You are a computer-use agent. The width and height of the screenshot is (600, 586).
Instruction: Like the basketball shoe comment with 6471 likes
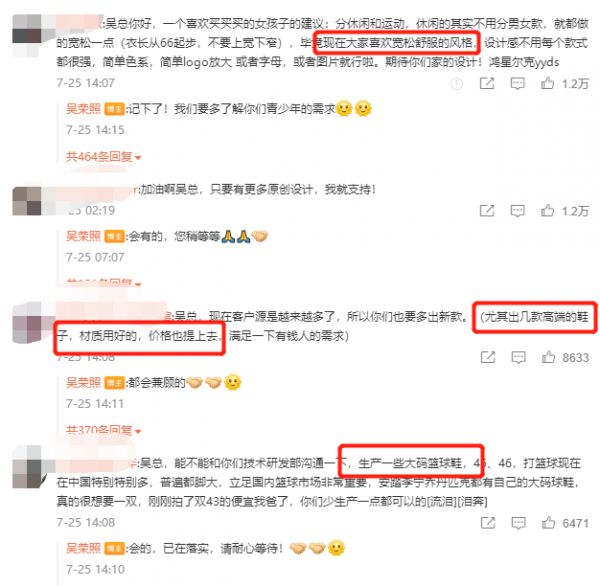548,522
